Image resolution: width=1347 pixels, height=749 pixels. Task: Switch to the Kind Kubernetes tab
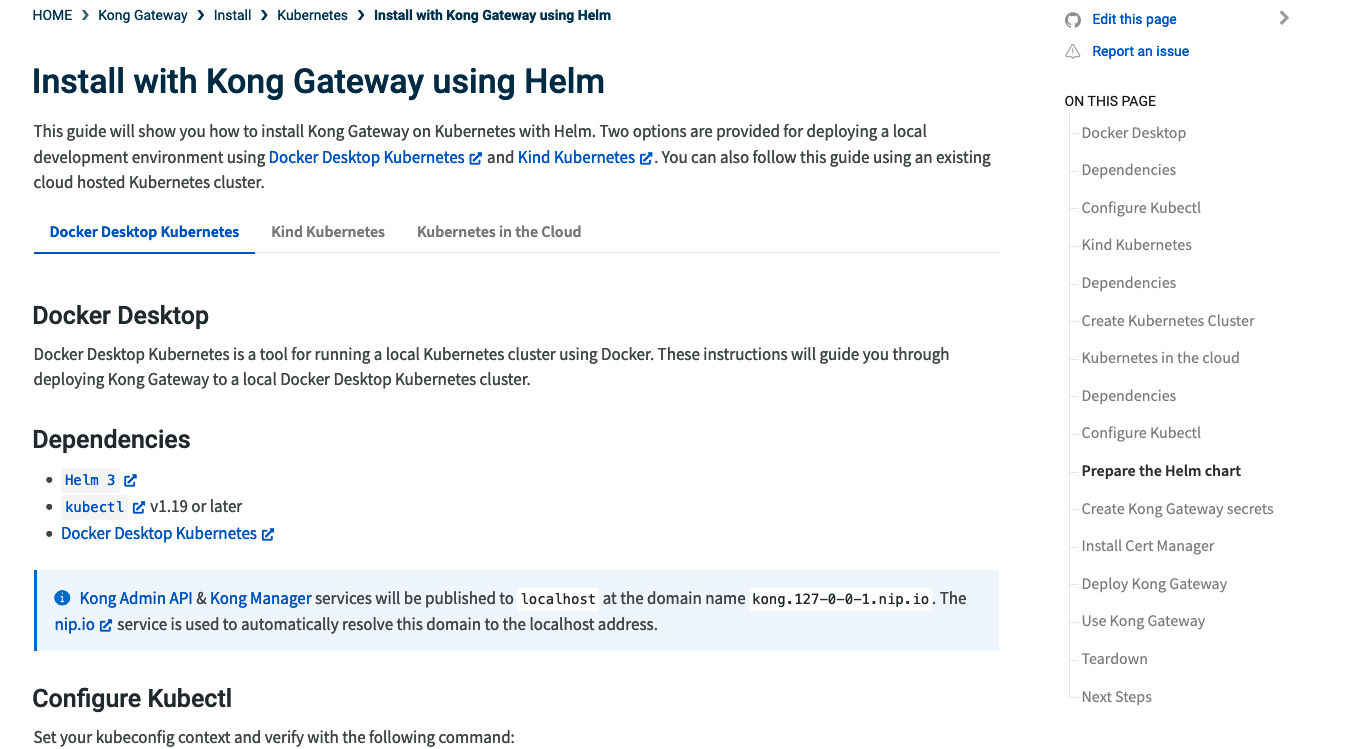328,231
